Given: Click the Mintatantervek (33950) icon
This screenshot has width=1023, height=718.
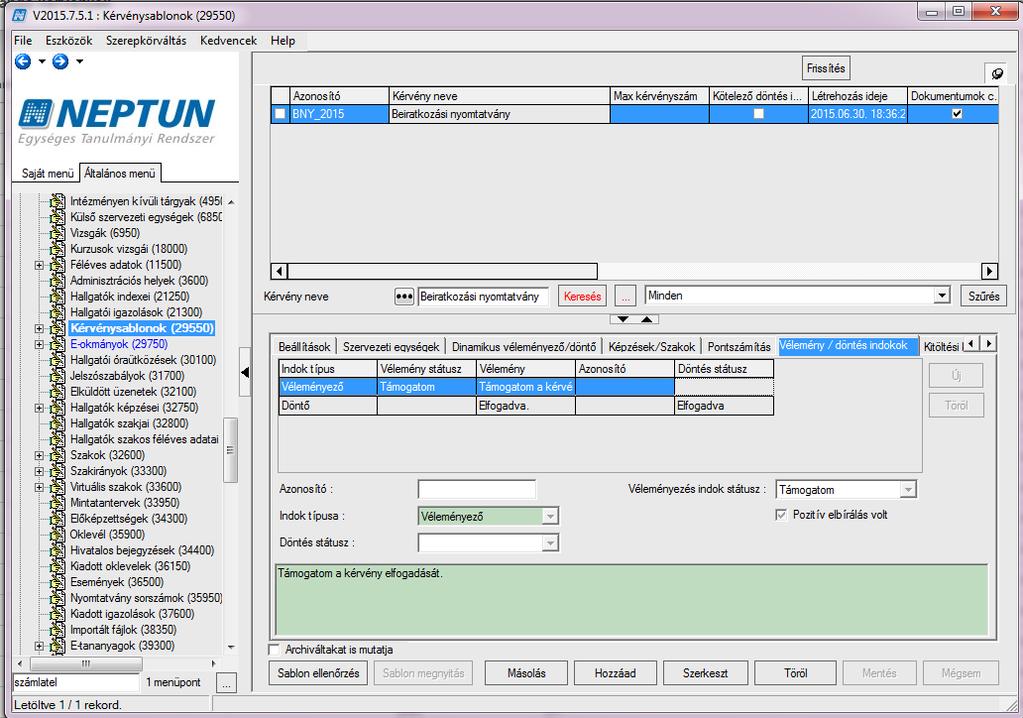Looking at the screenshot, I should (58, 503).
